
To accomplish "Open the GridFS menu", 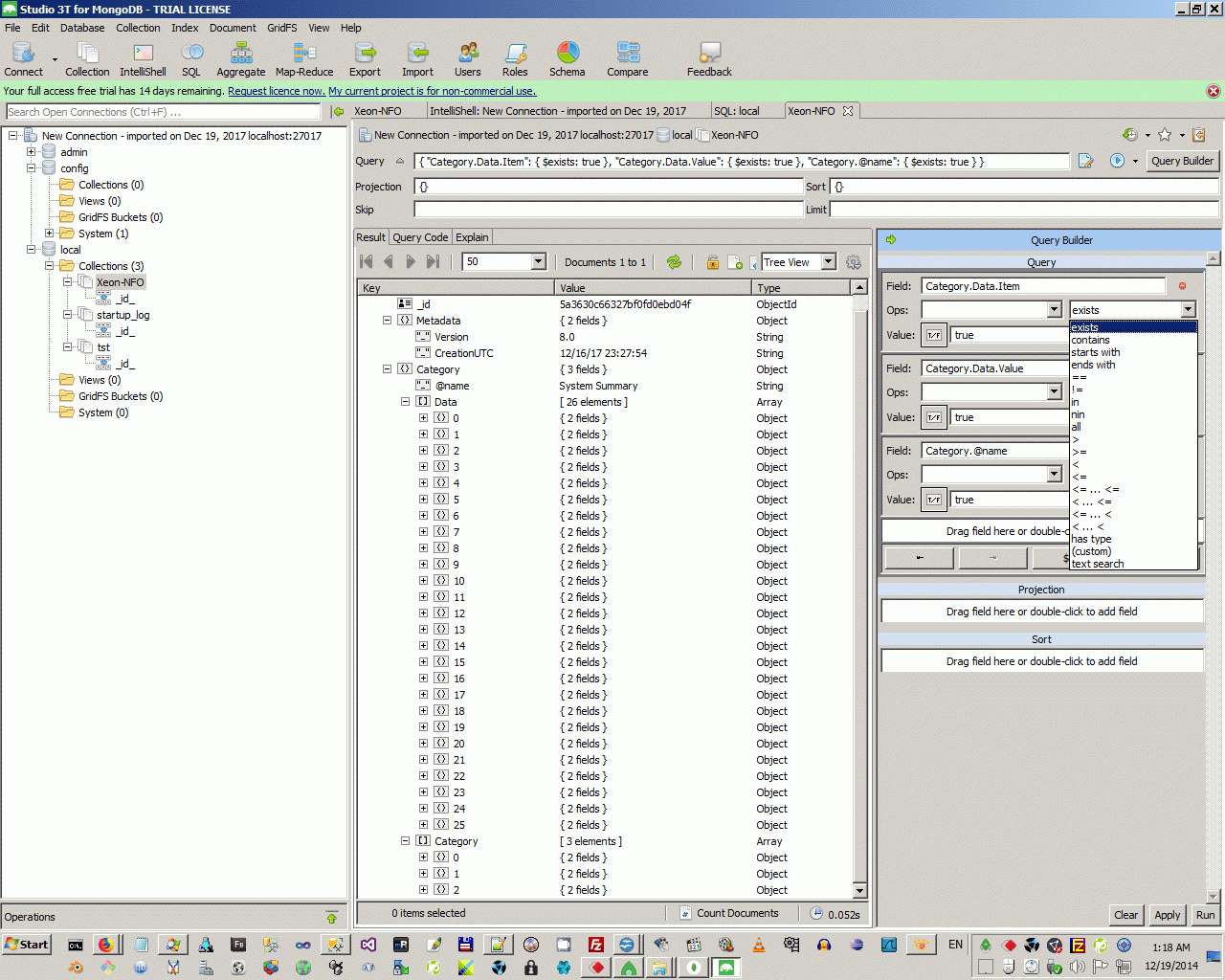I will click(281, 28).
